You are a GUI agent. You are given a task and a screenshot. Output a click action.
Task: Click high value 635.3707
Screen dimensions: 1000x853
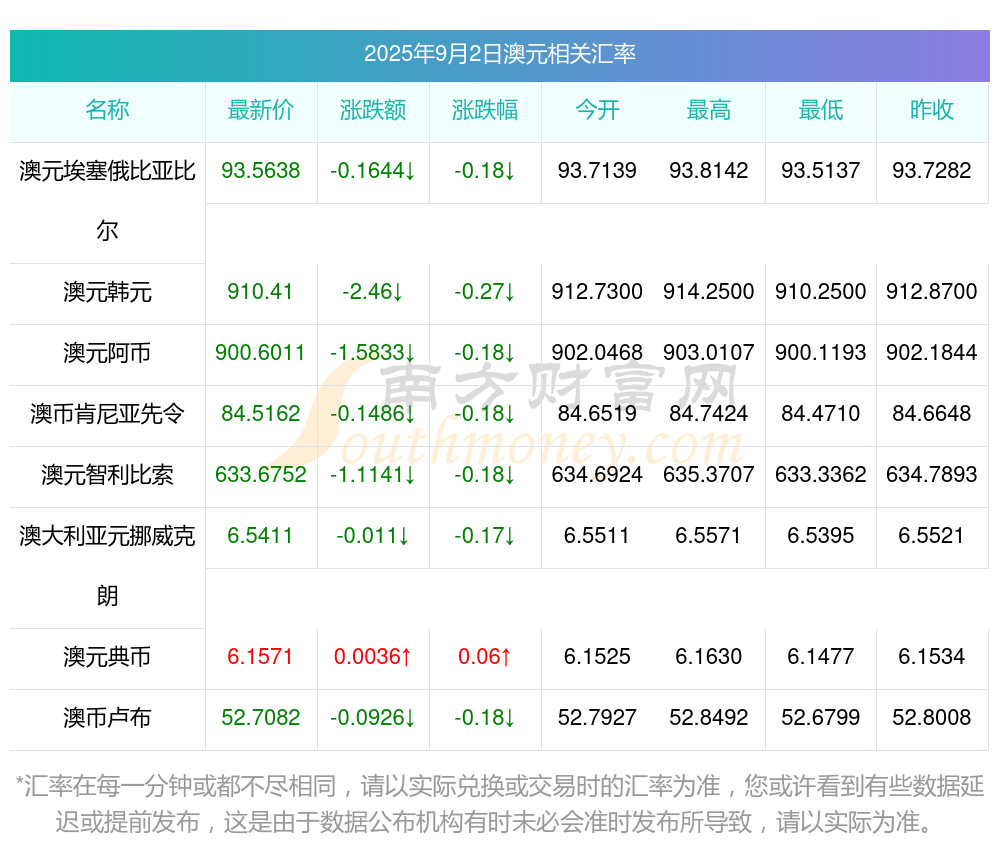click(709, 474)
